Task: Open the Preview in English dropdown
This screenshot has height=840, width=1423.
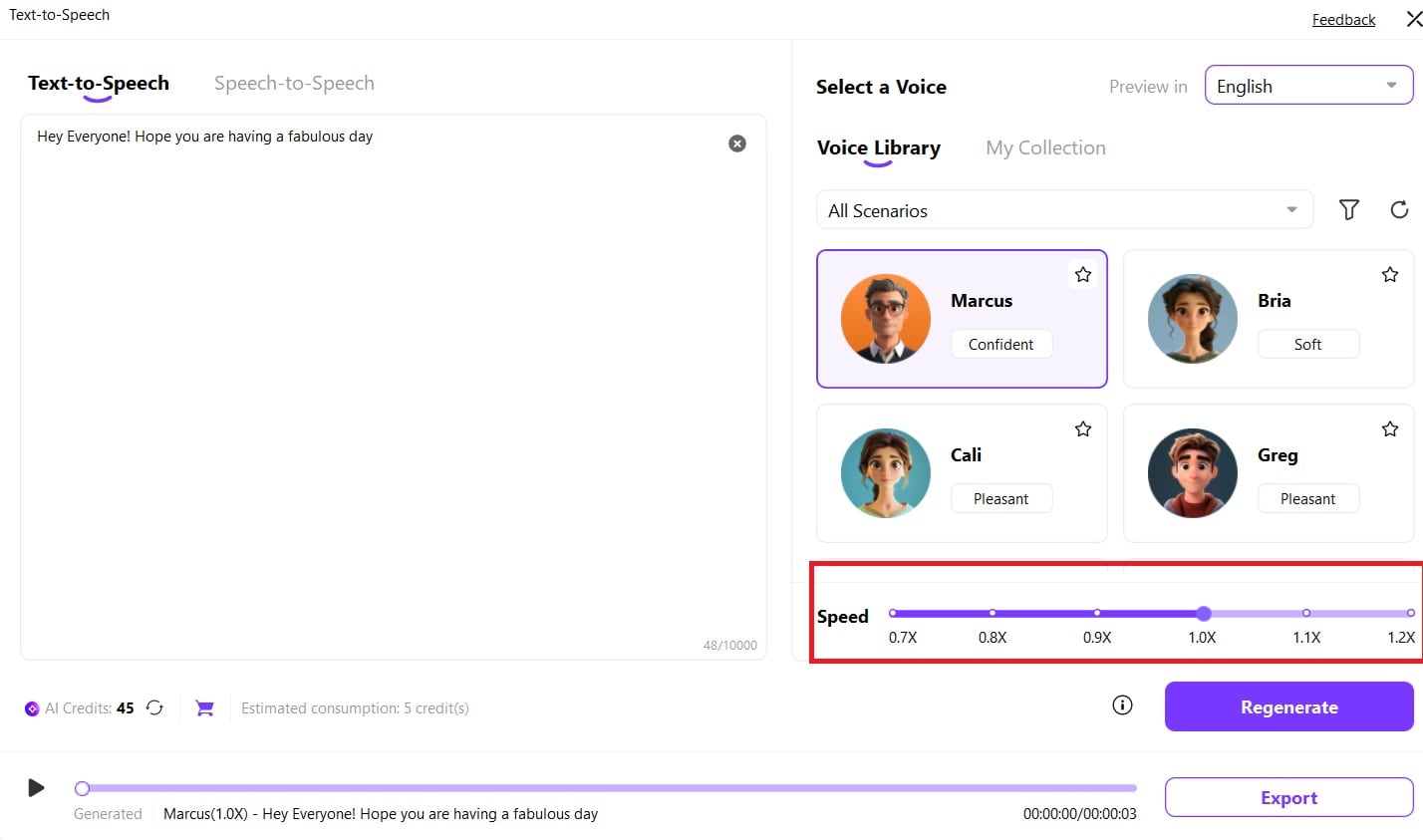Action: 1308,86
